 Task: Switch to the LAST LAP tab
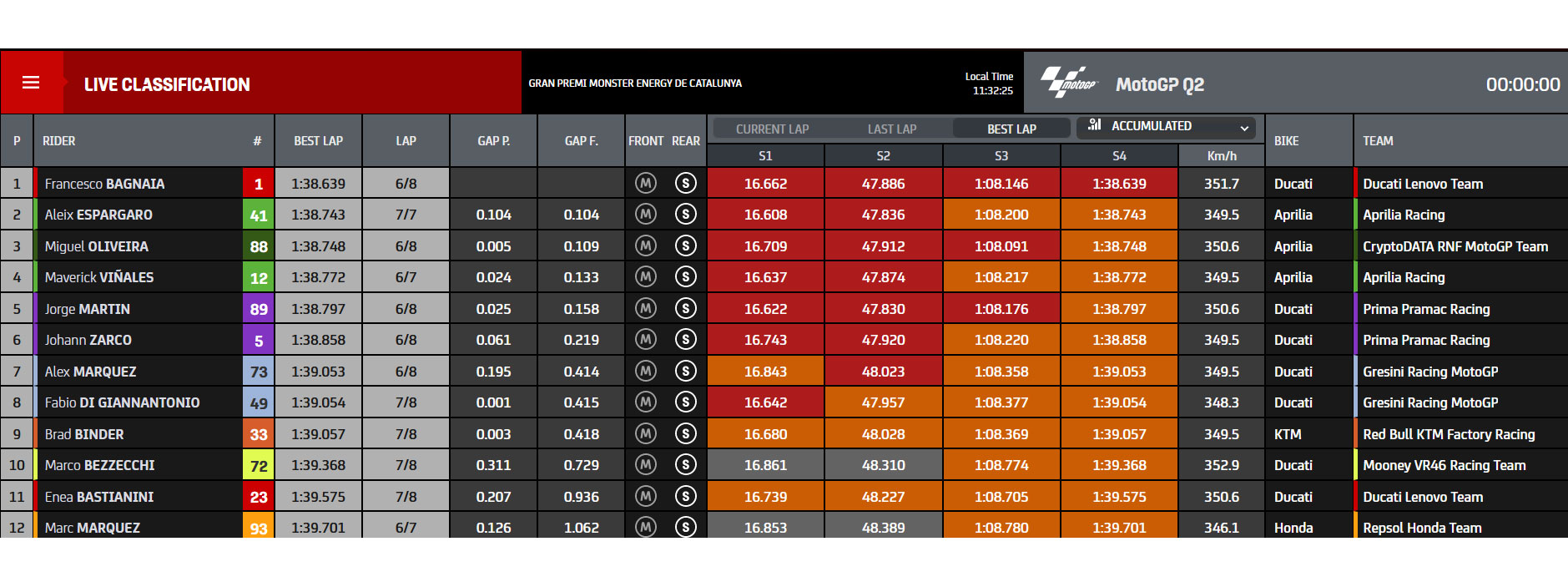[892, 129]
